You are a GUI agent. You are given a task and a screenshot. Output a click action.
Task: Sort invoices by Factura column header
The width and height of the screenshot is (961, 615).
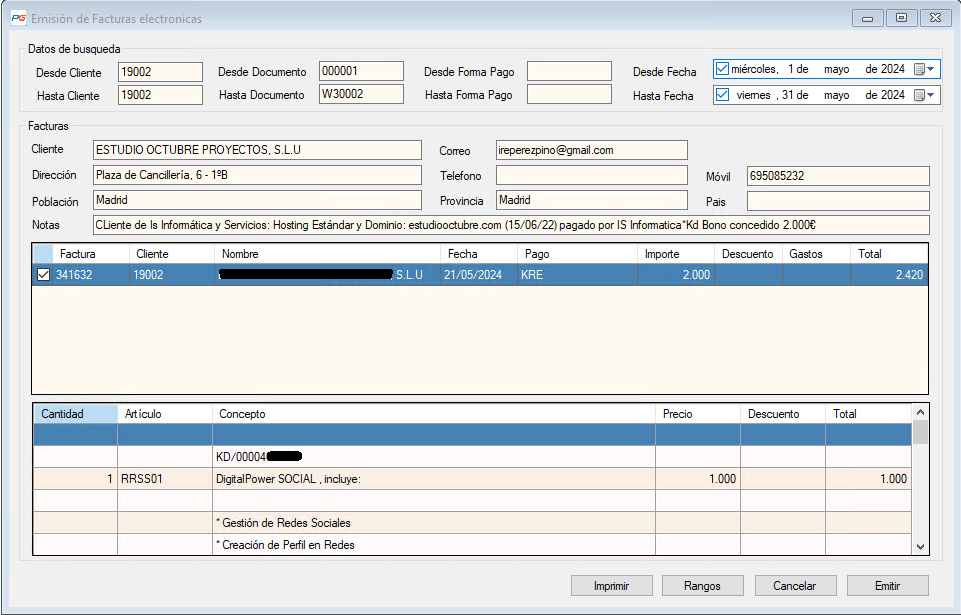coord(91,254)
